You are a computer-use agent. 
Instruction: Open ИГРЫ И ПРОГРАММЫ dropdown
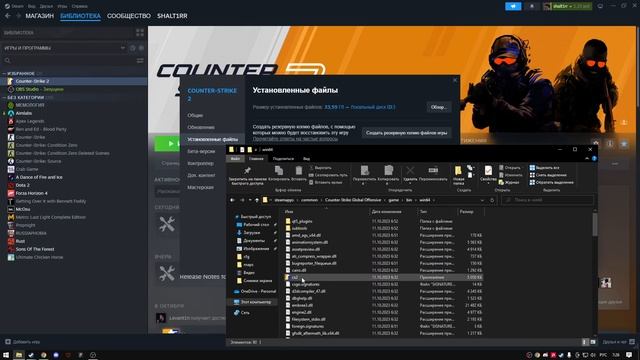(122, 48)
